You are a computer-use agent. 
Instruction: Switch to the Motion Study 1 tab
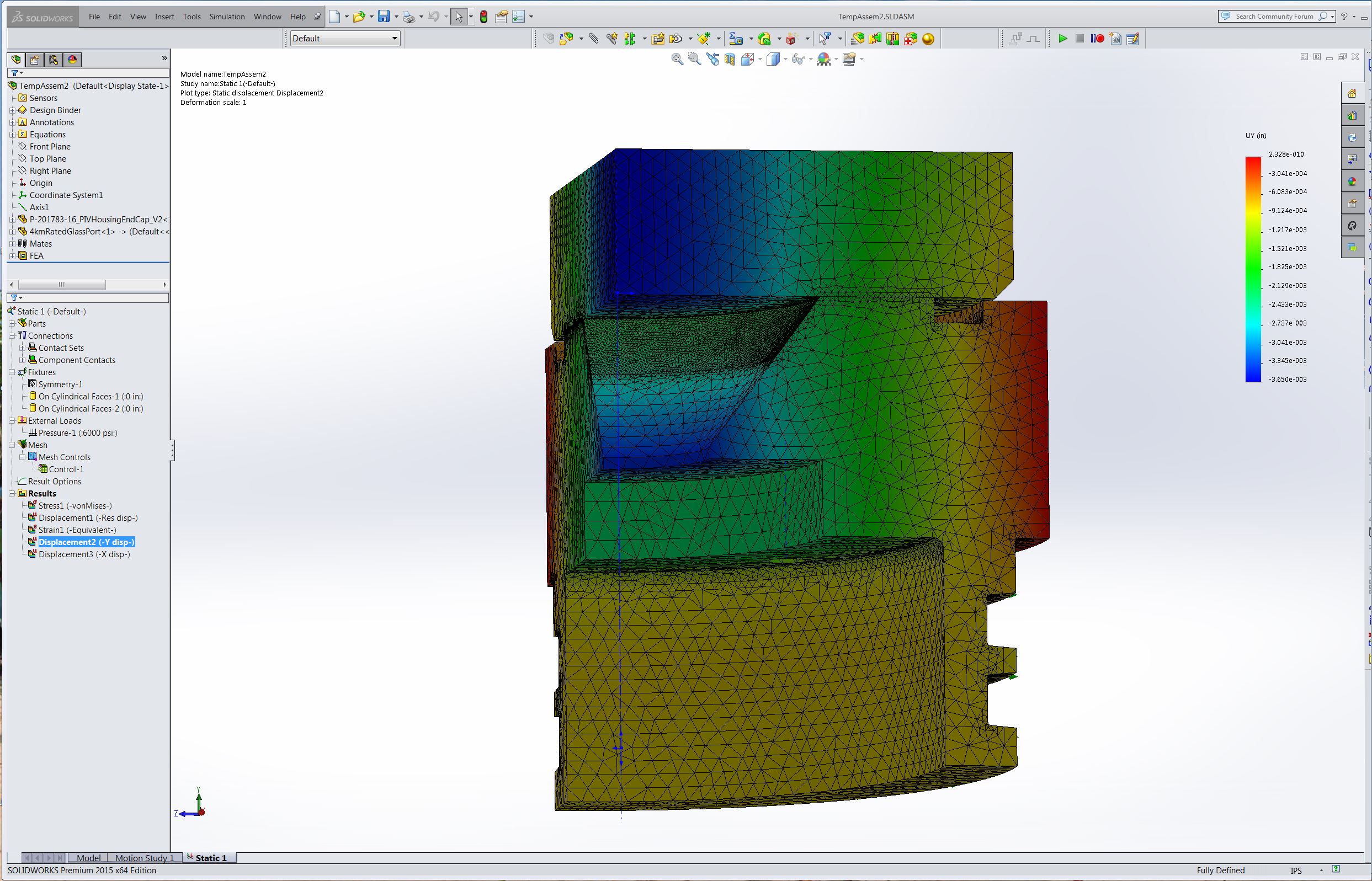[144, 857]
